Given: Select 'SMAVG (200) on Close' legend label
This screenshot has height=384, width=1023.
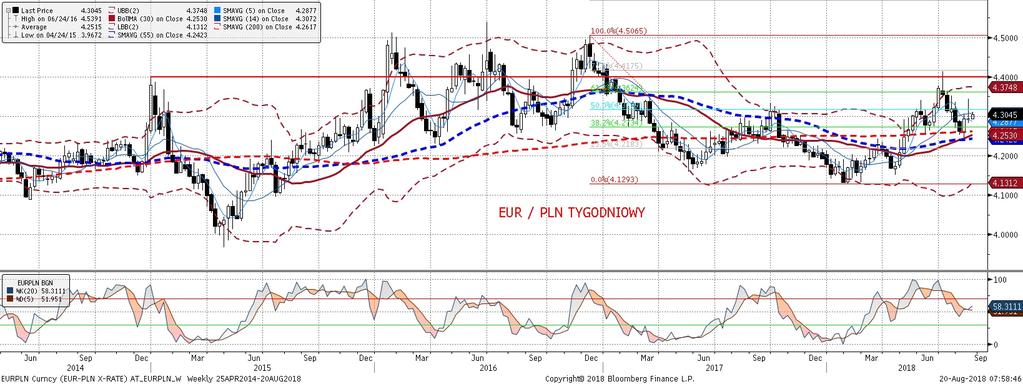Looking at the screenshot, I should click(257, 27).
